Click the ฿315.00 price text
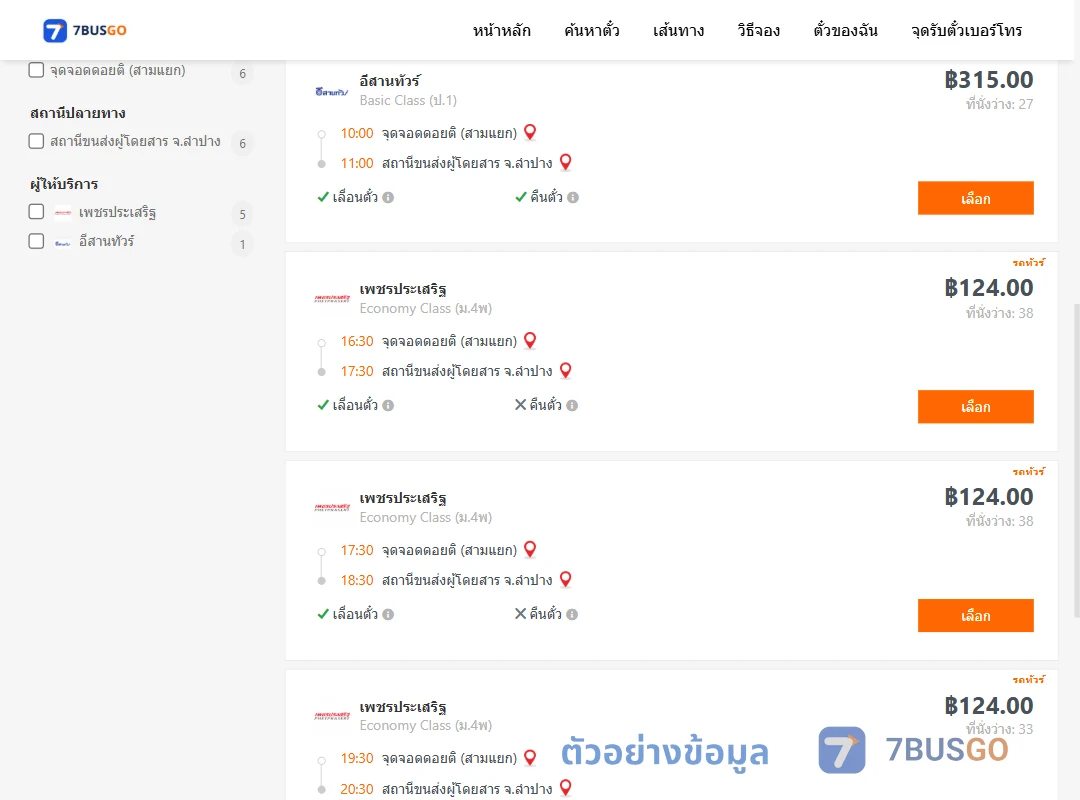1080x800 pixels. click(x=988, y=80)
